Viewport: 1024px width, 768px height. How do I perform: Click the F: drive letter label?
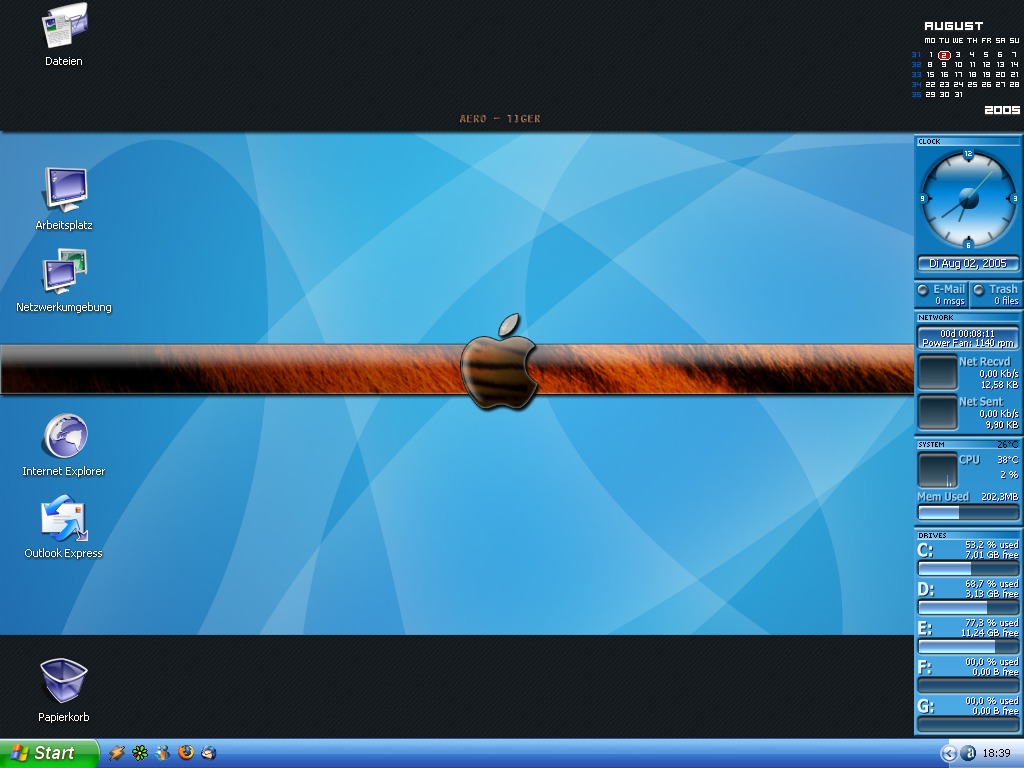[925, 667]
